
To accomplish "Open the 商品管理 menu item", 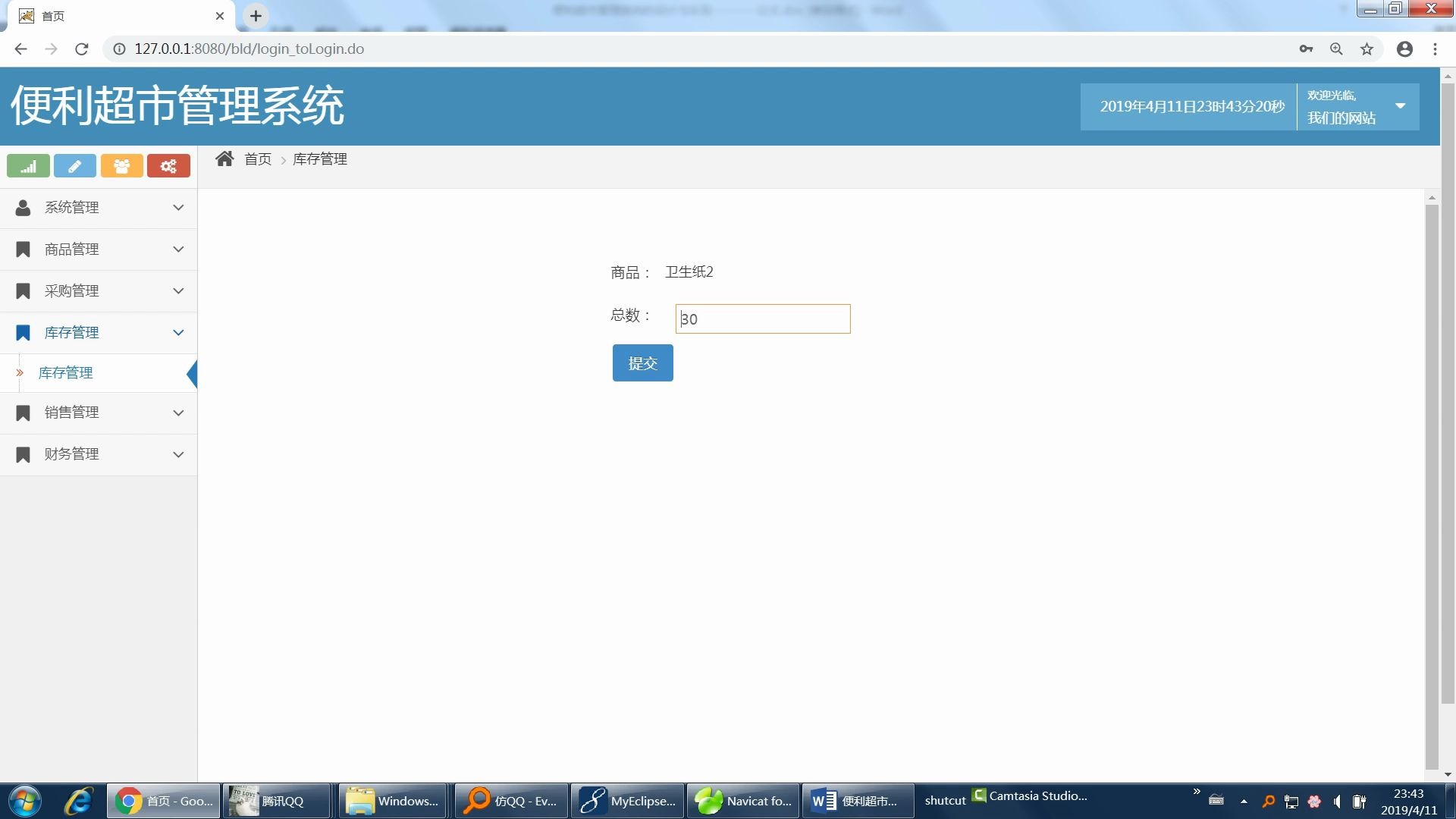I will point(99,249).
